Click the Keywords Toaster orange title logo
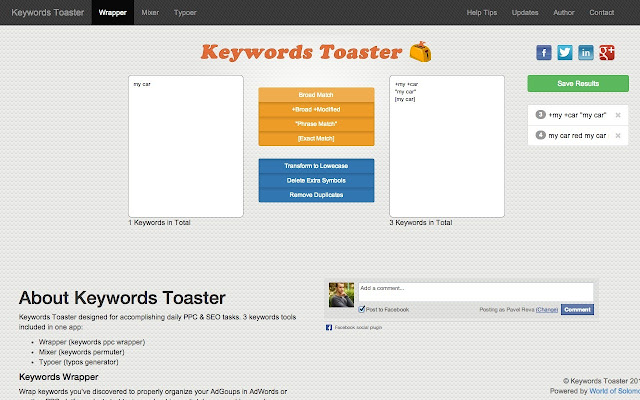This screenshot has width=640, height=400. pyautogui.click(x=302, y=52)
